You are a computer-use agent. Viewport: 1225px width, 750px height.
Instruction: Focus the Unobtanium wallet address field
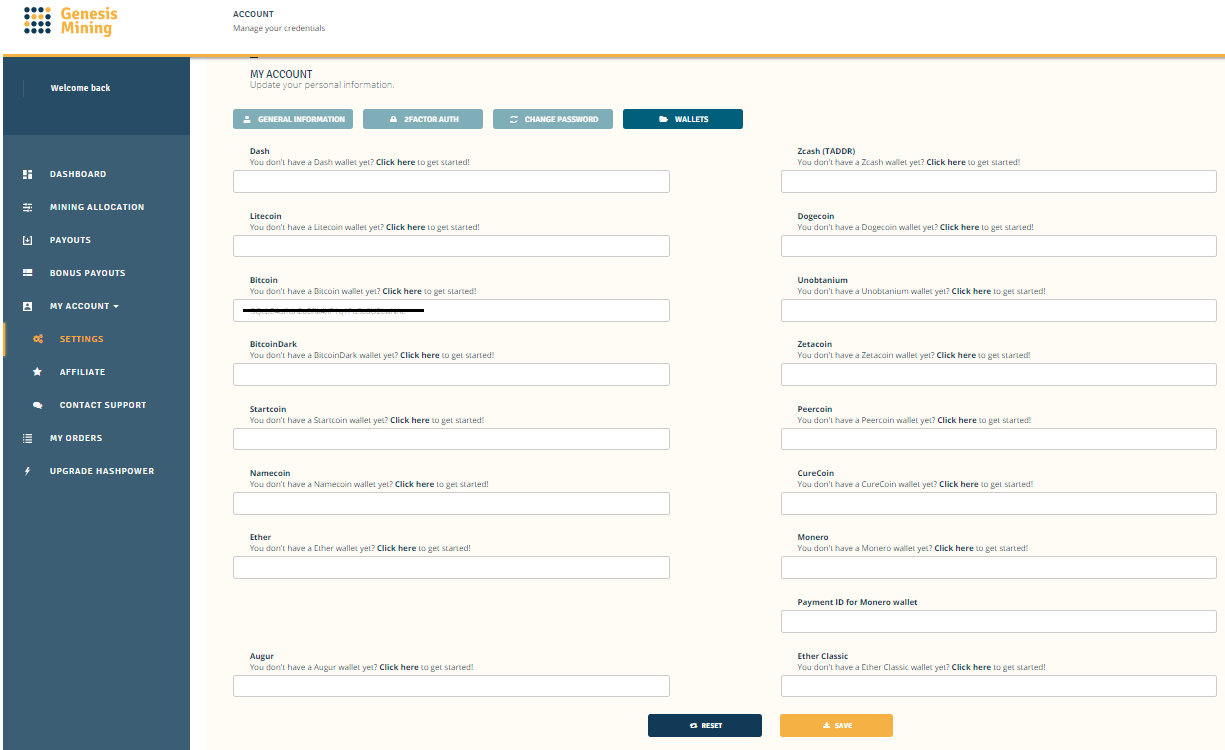(x=999, y=310)
